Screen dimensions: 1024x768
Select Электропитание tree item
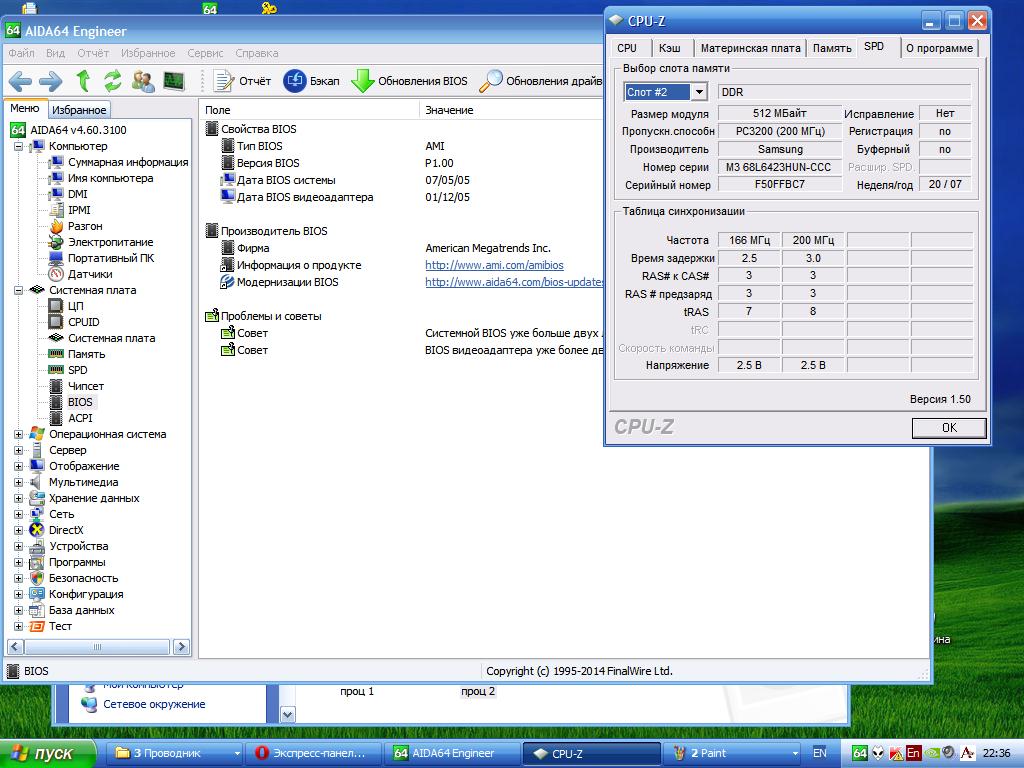pos(110,242)
